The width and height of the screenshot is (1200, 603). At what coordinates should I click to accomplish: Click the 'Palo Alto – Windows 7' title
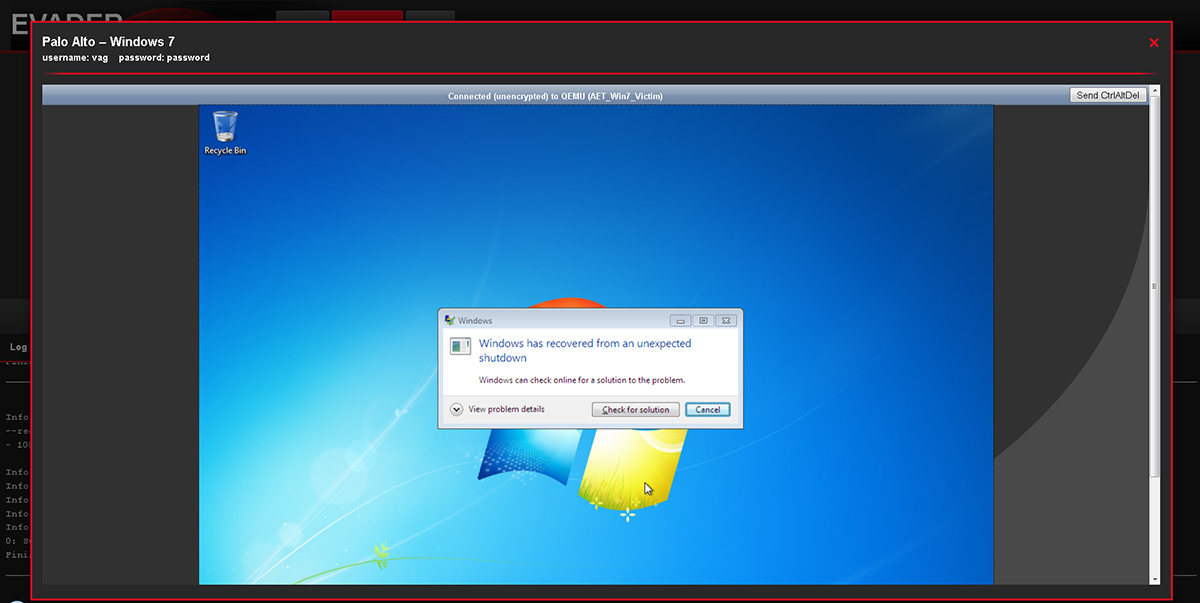(x=109, y=42)
